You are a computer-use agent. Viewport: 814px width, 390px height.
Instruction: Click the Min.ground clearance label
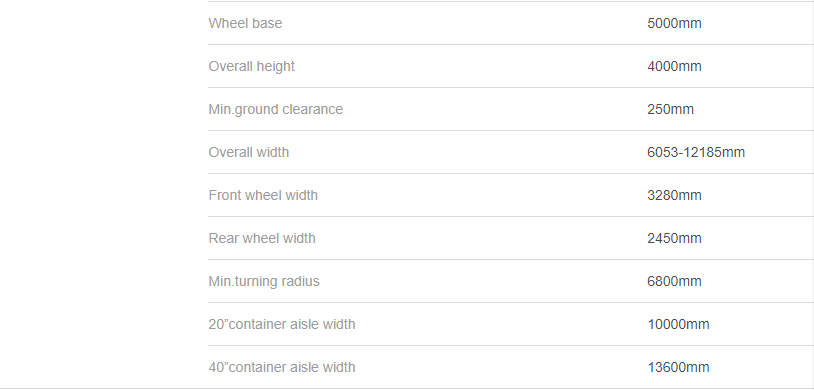tap(276, 110)
